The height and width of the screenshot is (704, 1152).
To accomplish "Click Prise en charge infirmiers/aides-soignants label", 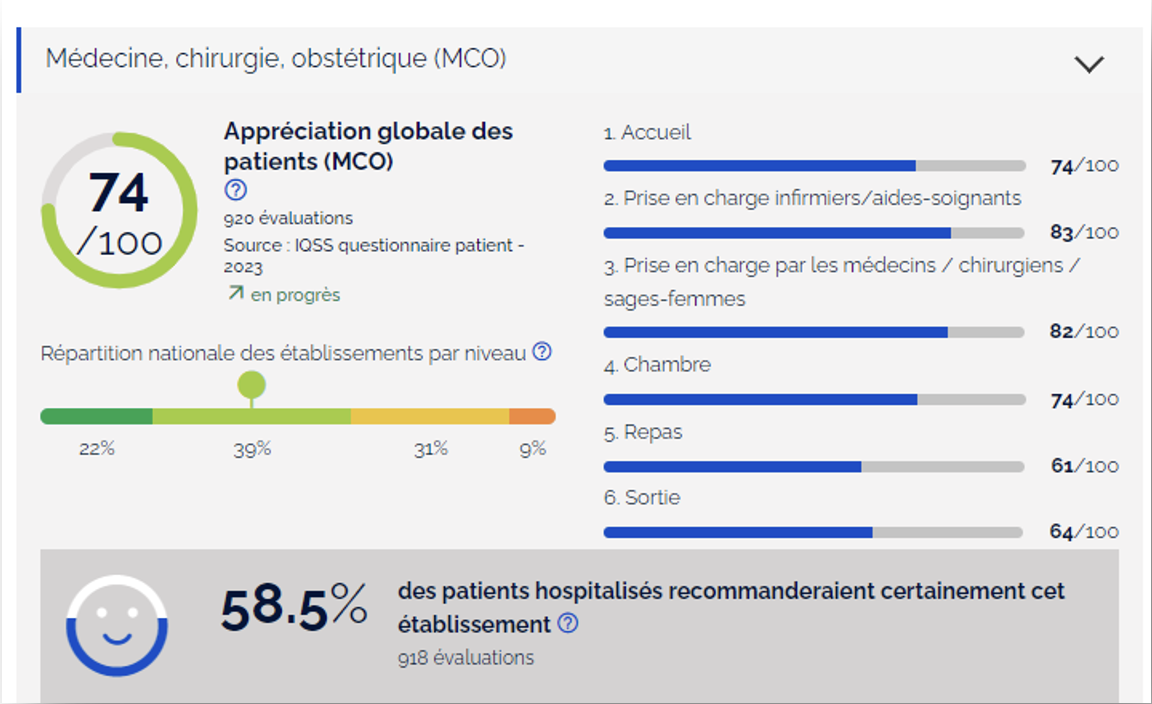I will [812, 198].
